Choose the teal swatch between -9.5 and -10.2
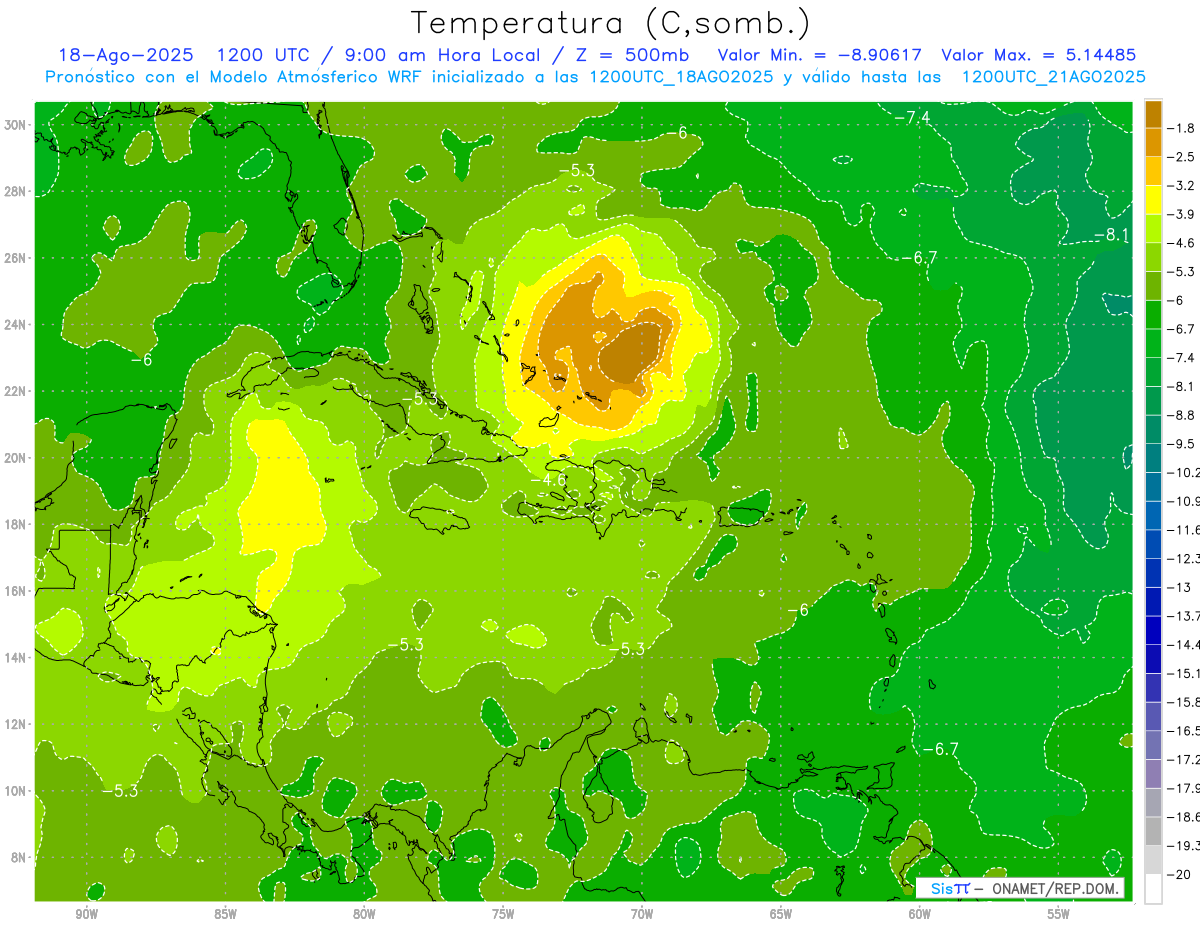The image size is (1200, 927). pos(1153,458)
